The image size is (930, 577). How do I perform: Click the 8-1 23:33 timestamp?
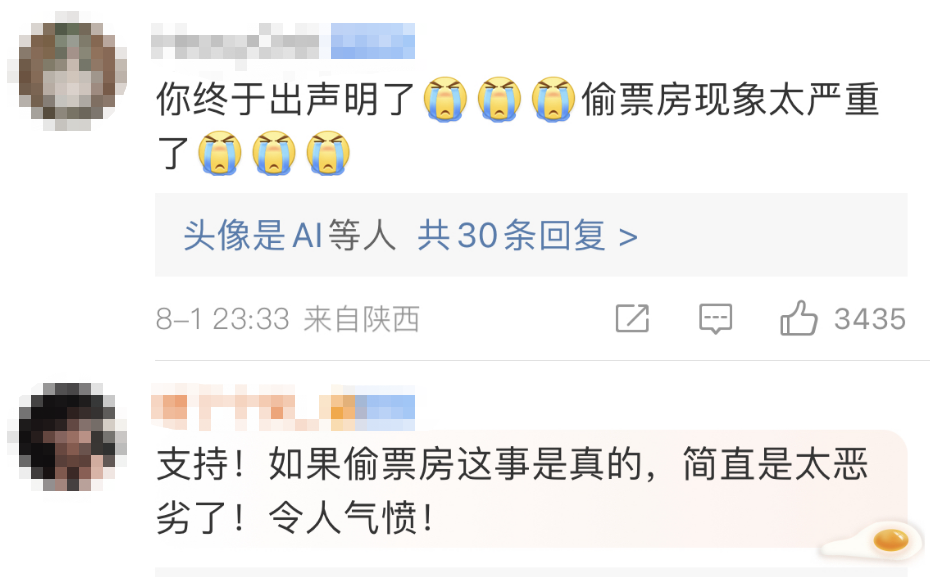point(222,320)
